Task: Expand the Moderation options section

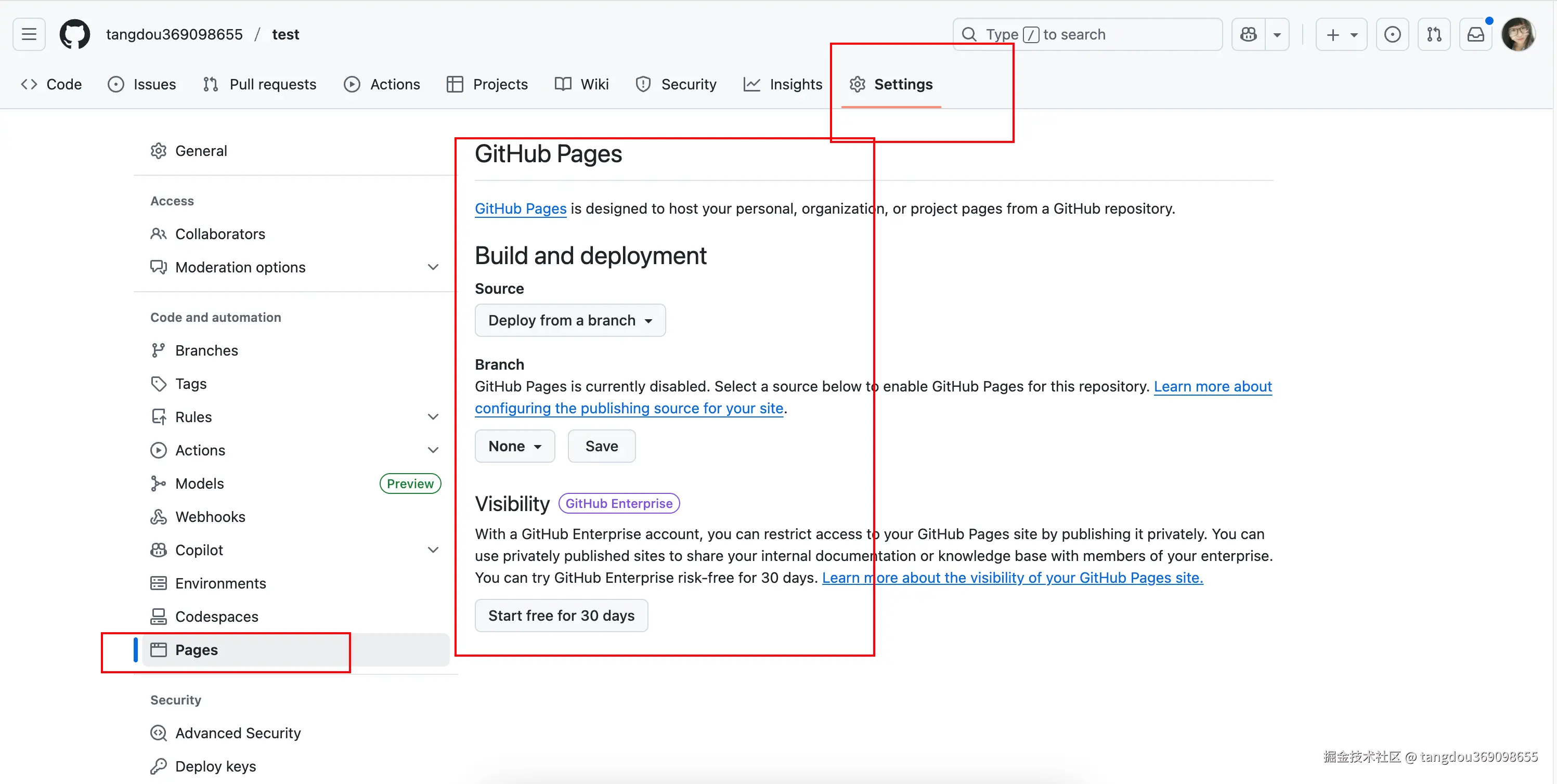Action: (x=433, y=267)
